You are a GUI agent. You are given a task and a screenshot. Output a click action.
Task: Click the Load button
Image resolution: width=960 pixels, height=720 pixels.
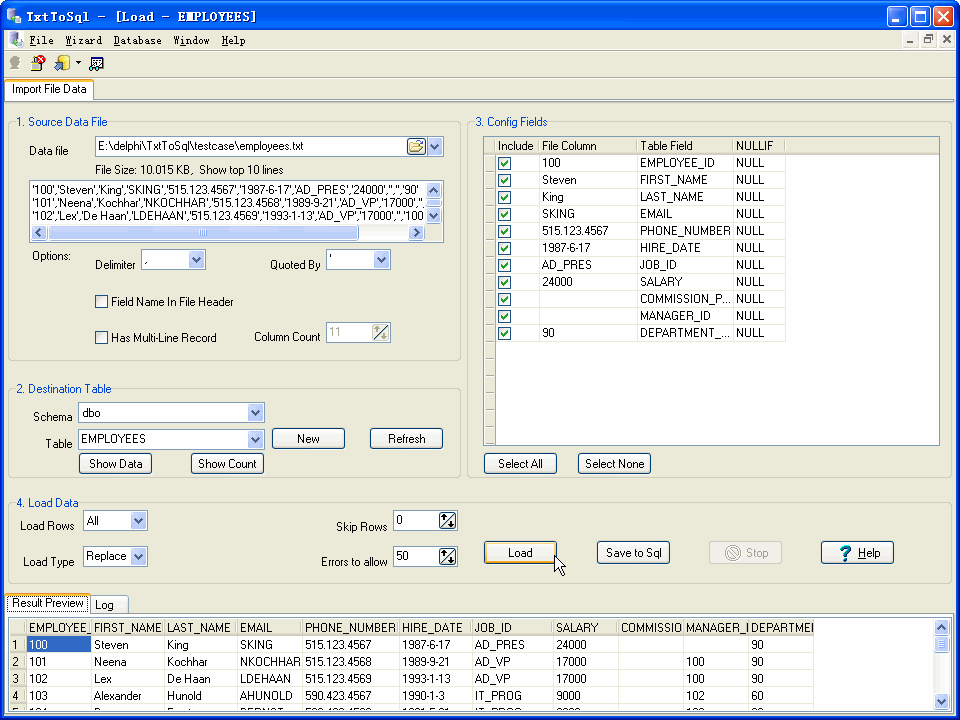520,553
